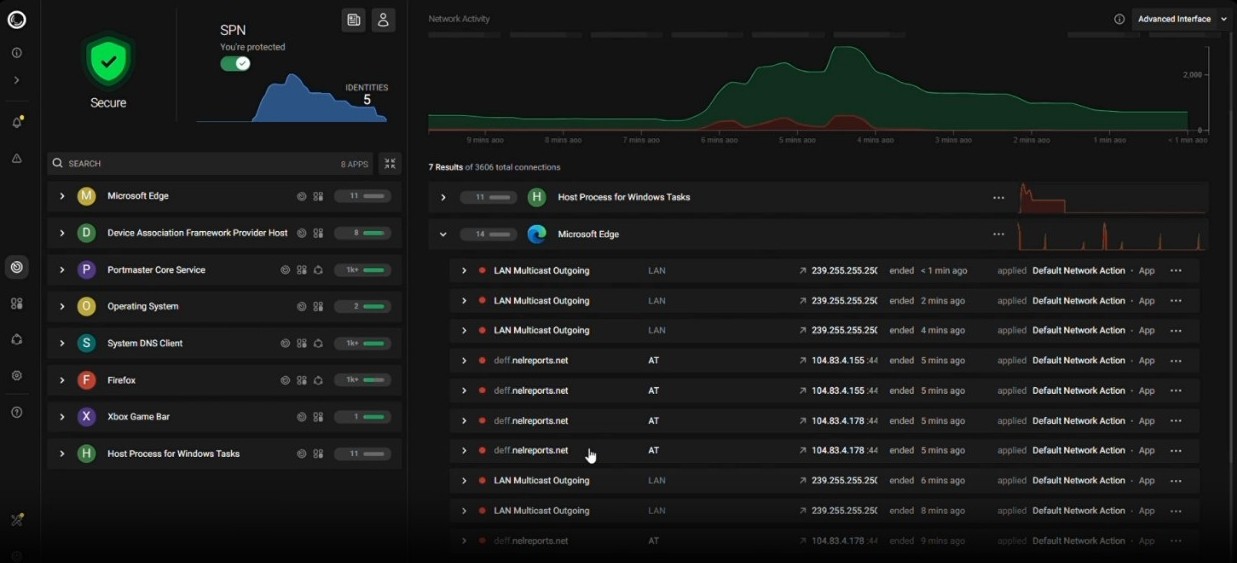Click the 14 connections pill beside Microsoft Edge
The width and height of the screenshot is (1237, 563).
tap(487, 234)
